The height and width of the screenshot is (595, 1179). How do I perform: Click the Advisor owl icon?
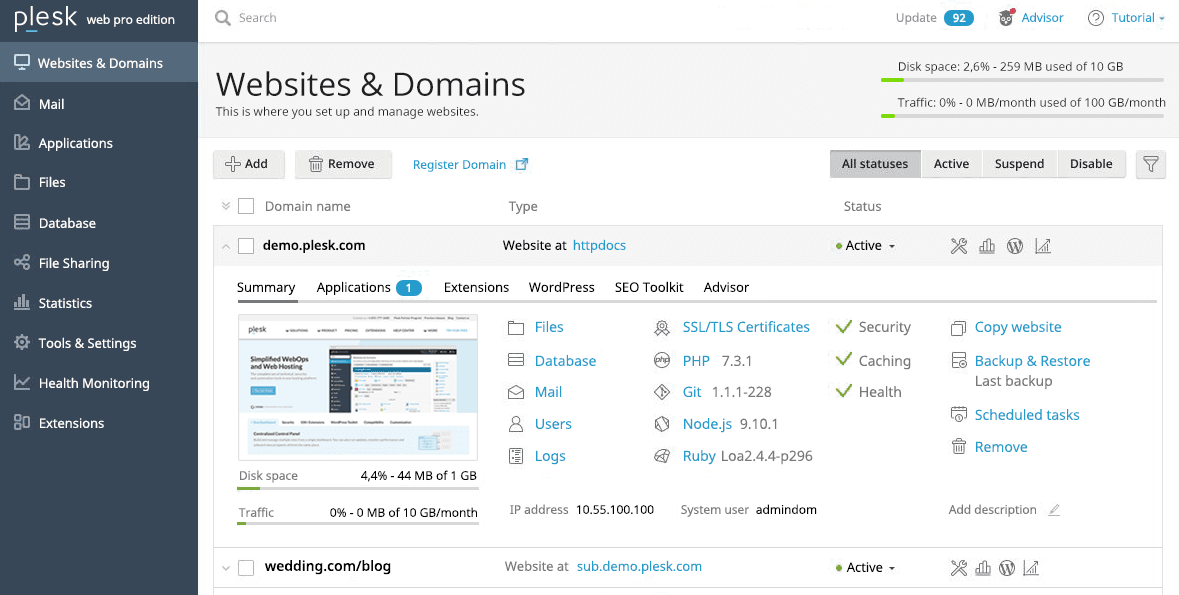coord(1006,18)
